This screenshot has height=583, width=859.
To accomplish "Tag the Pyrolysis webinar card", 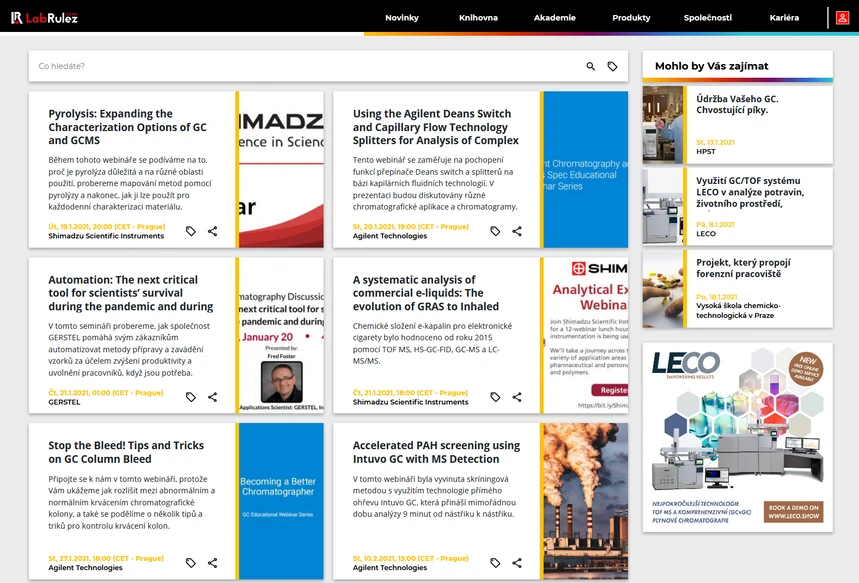I will [x=191, y=231].
